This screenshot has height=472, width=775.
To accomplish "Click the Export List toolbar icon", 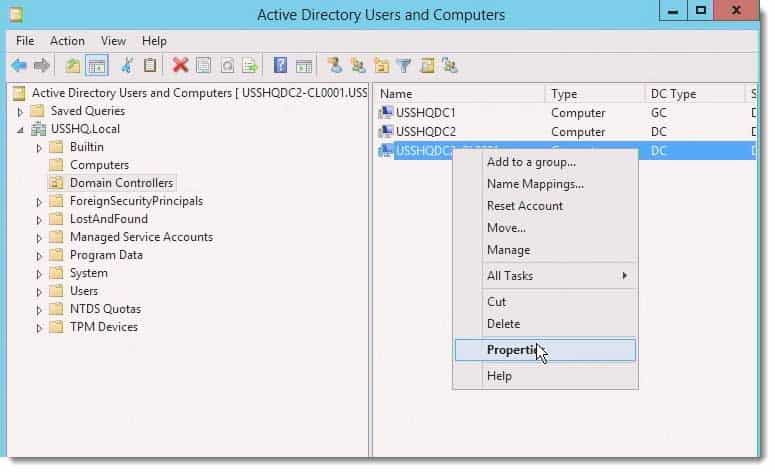I will tap(251, 66).
